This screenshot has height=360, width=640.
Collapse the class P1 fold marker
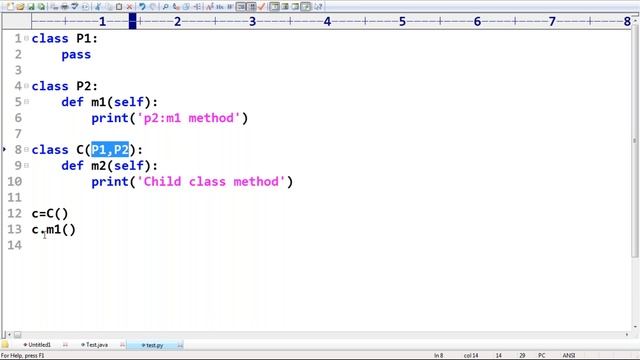click(27, 38)
